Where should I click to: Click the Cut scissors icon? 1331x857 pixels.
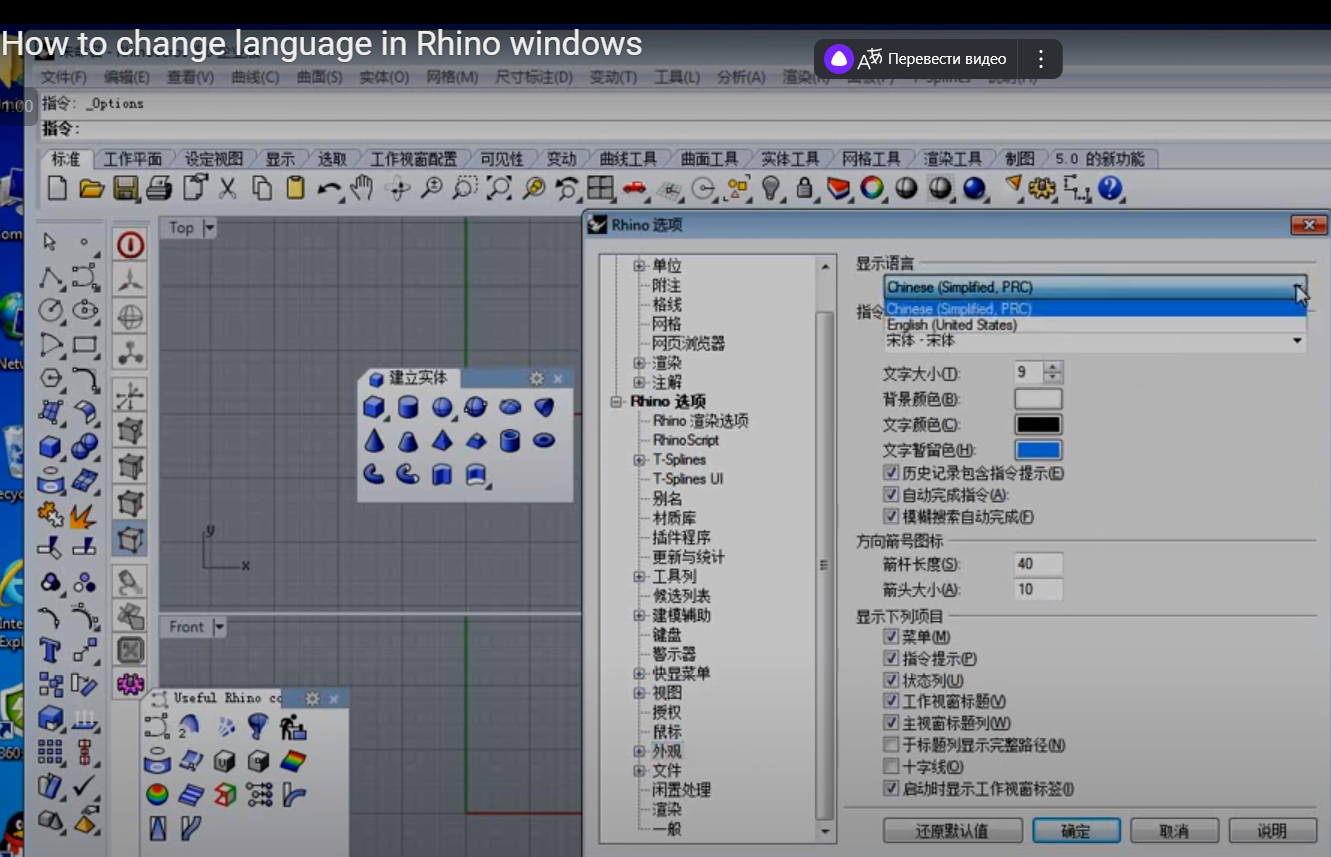click(x=228, y=188)
